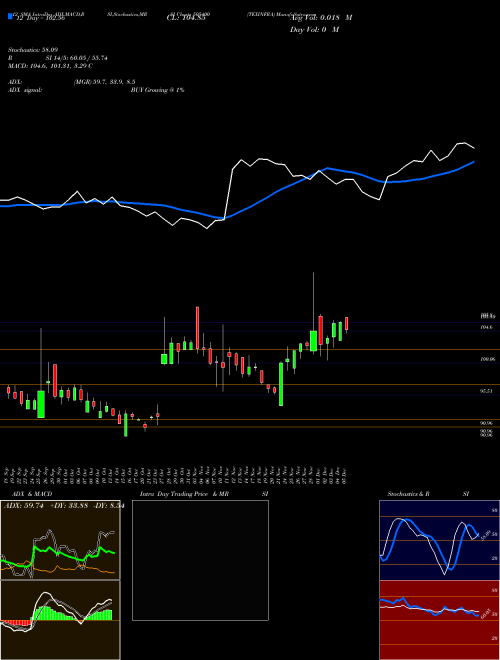Click the empty Intra Day Trading panel
Viewport: 500px width, 660px height.
(200, 560)
